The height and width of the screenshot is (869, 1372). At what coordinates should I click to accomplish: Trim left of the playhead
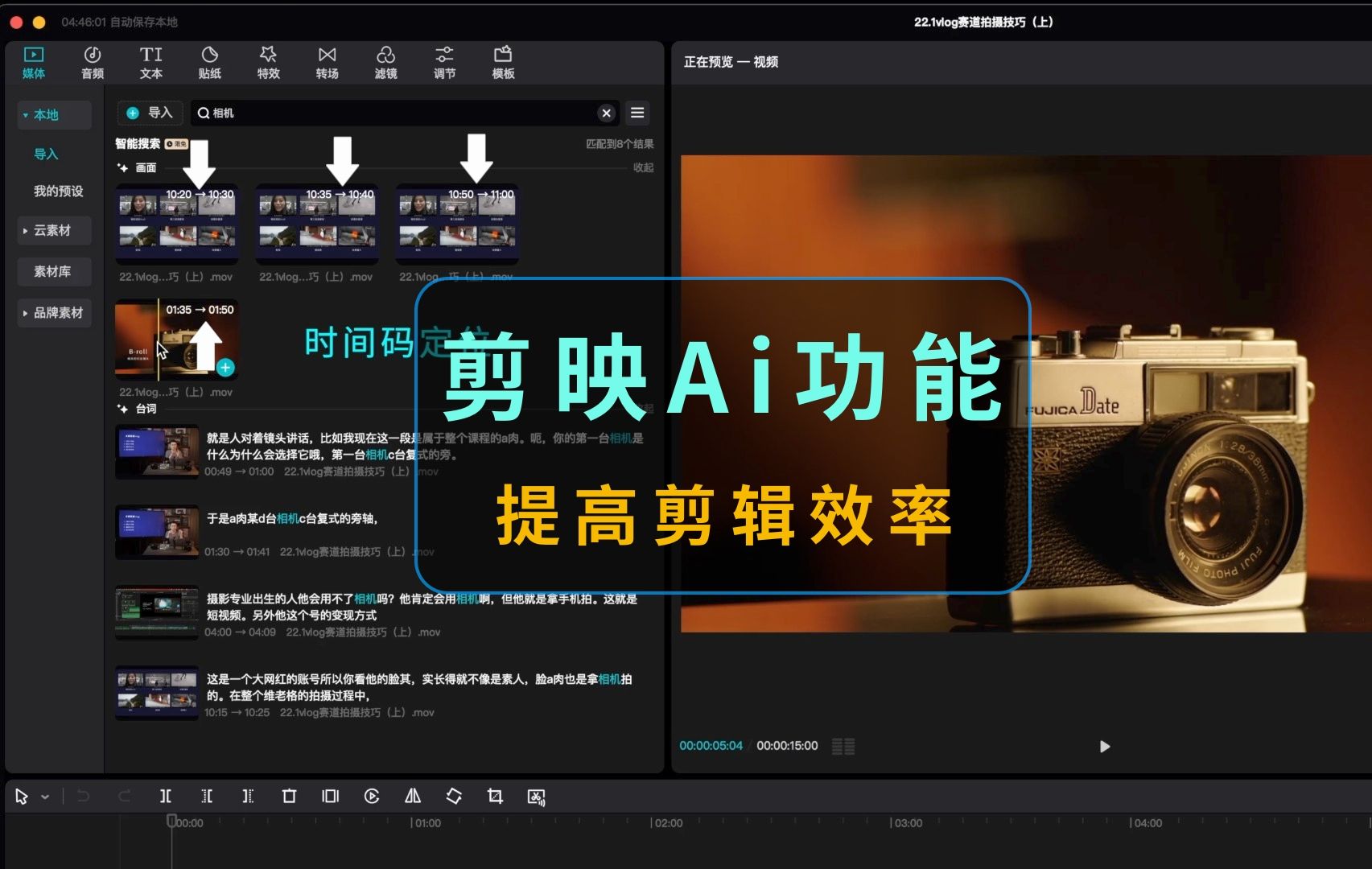click(x=207, y=797)
